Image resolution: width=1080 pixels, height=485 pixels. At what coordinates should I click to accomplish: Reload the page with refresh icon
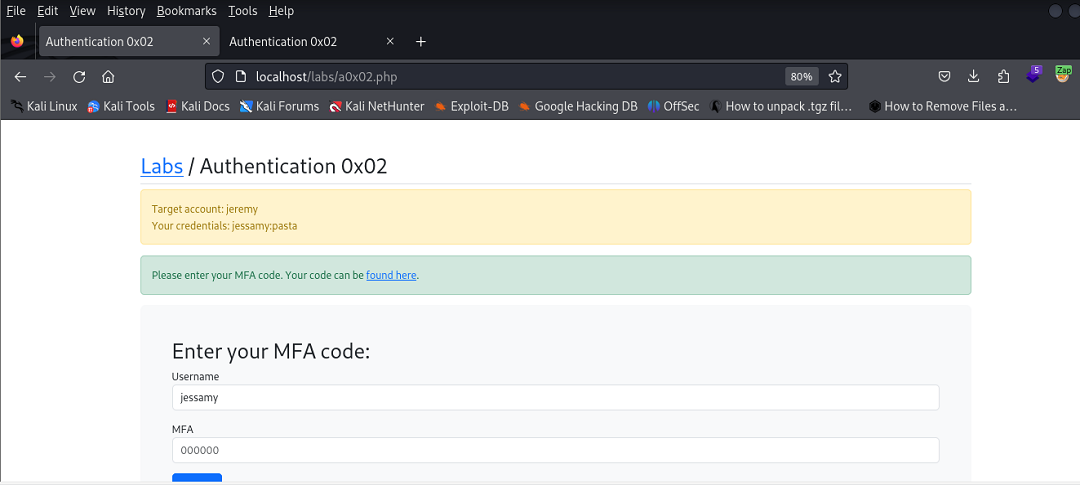[x=79, y=76]
